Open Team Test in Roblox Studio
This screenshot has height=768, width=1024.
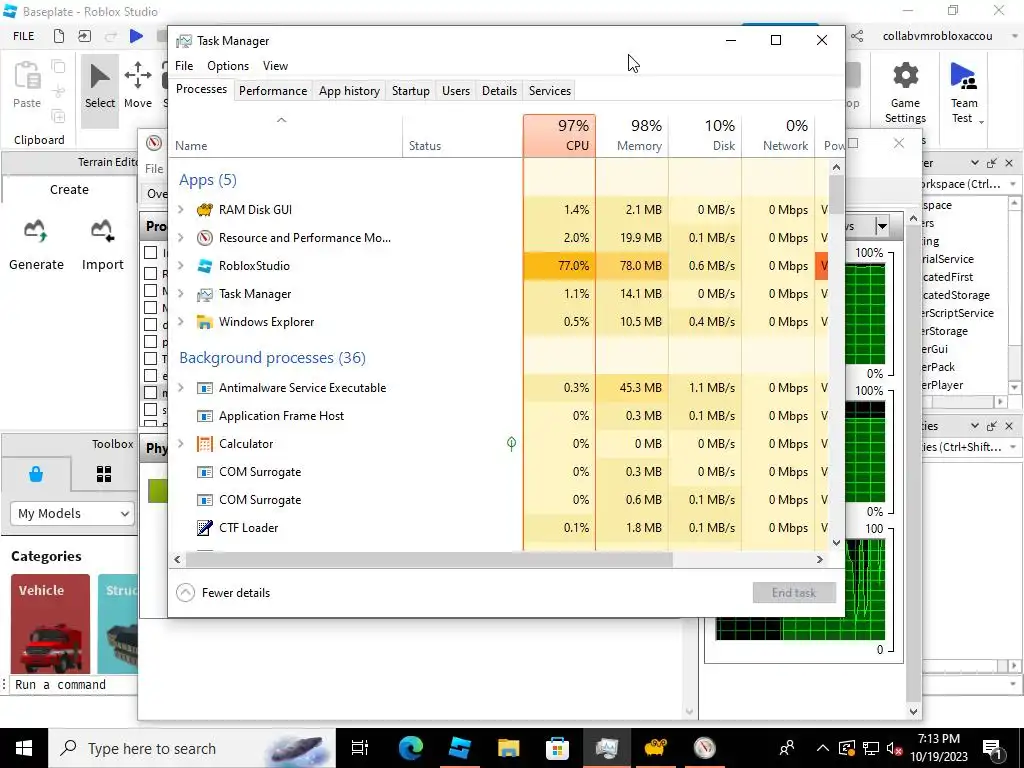point(964,91)
